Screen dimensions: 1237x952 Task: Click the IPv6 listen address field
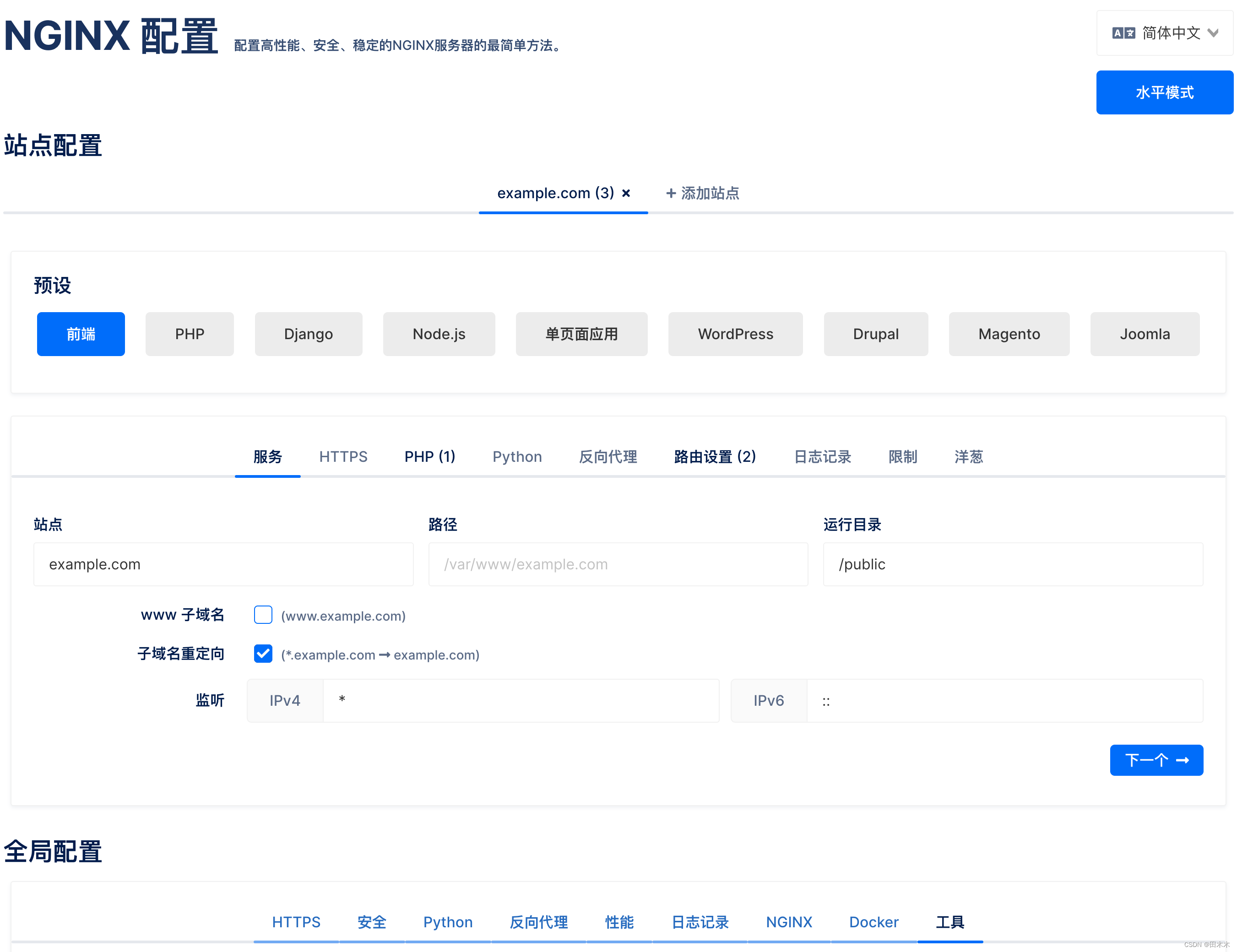(1005, 701)
